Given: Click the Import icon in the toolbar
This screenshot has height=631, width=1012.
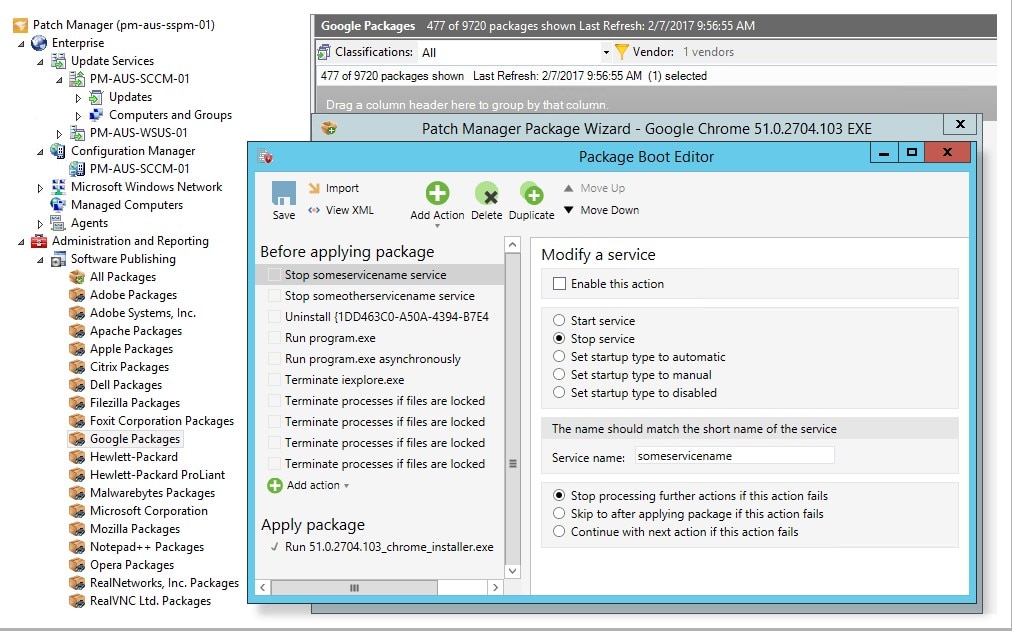Looking at the screenshot, I should coord(314,188).
